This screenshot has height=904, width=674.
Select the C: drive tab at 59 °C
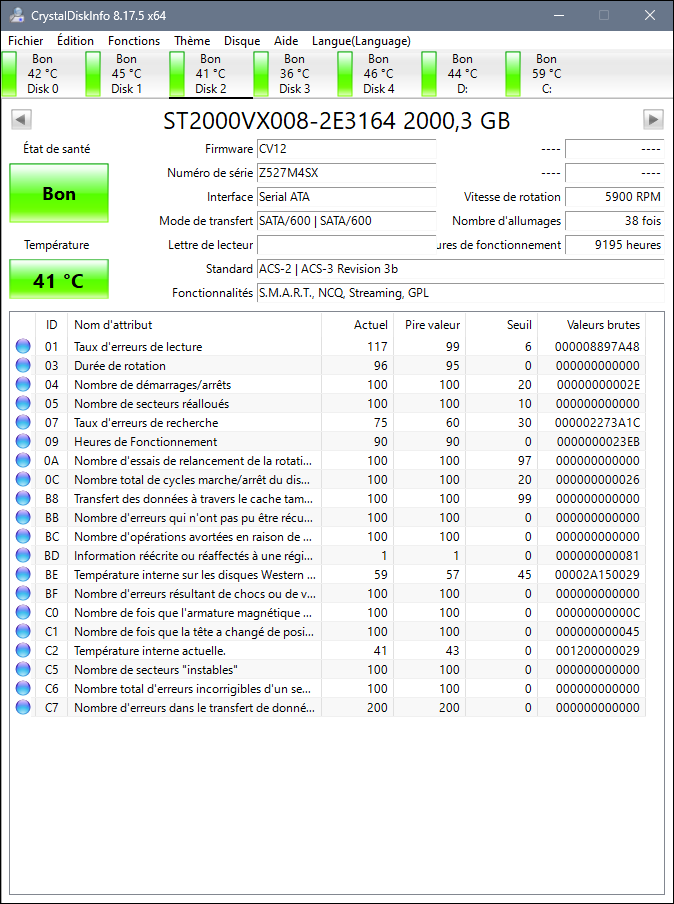546,74
